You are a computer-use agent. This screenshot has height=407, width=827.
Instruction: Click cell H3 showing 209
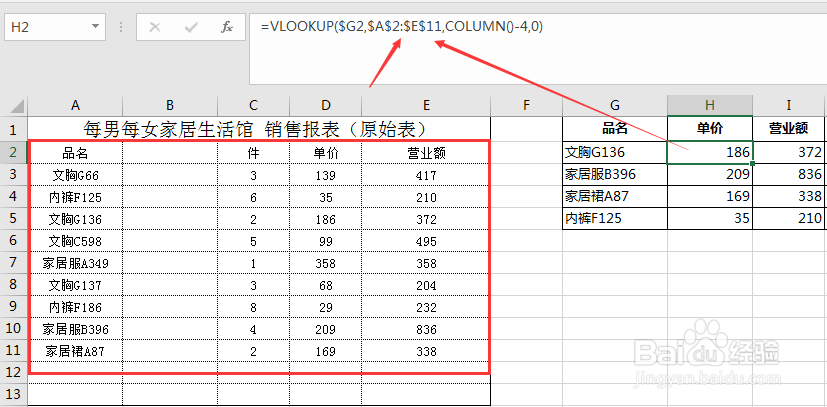(x=710, y=175)
